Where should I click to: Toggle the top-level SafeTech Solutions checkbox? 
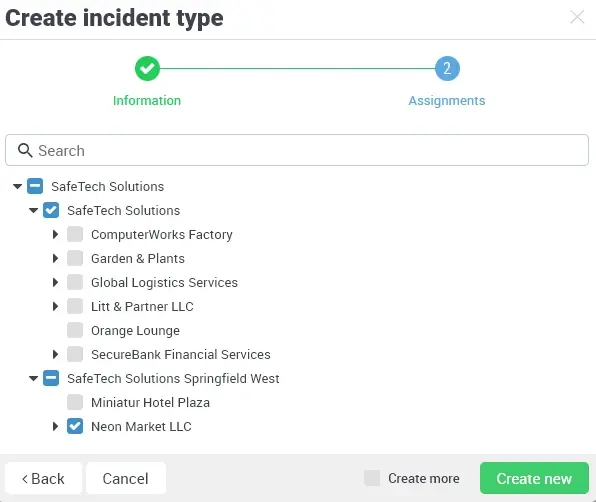click(35, 186)
